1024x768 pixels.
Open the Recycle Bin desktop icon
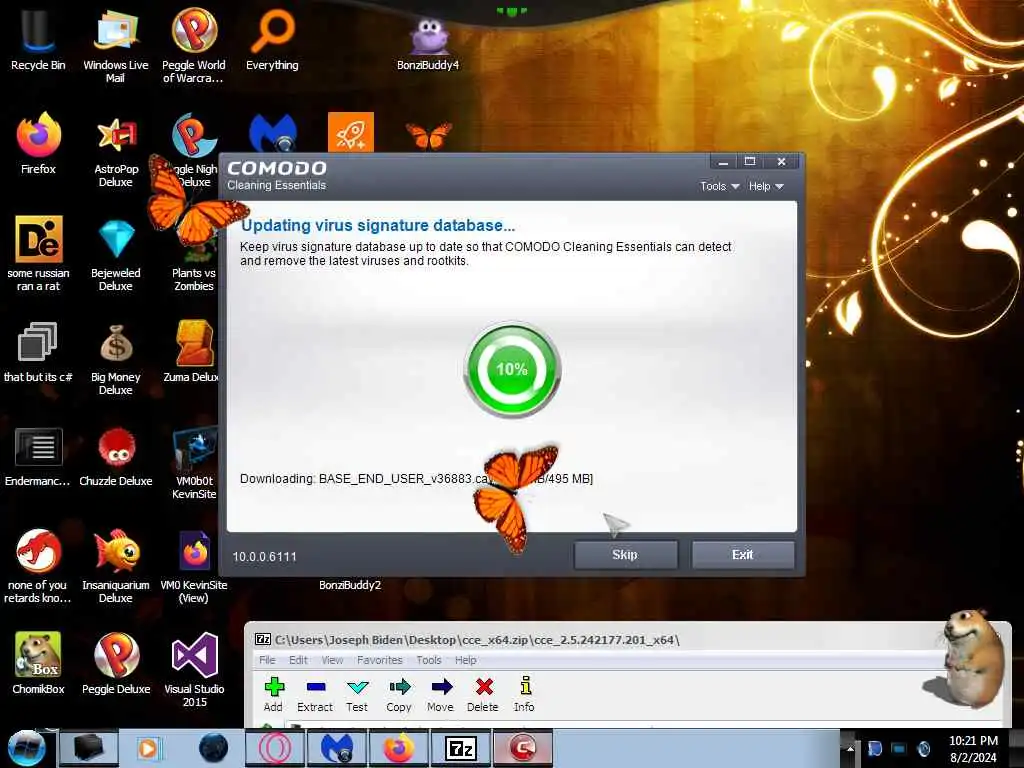[38, 39]
